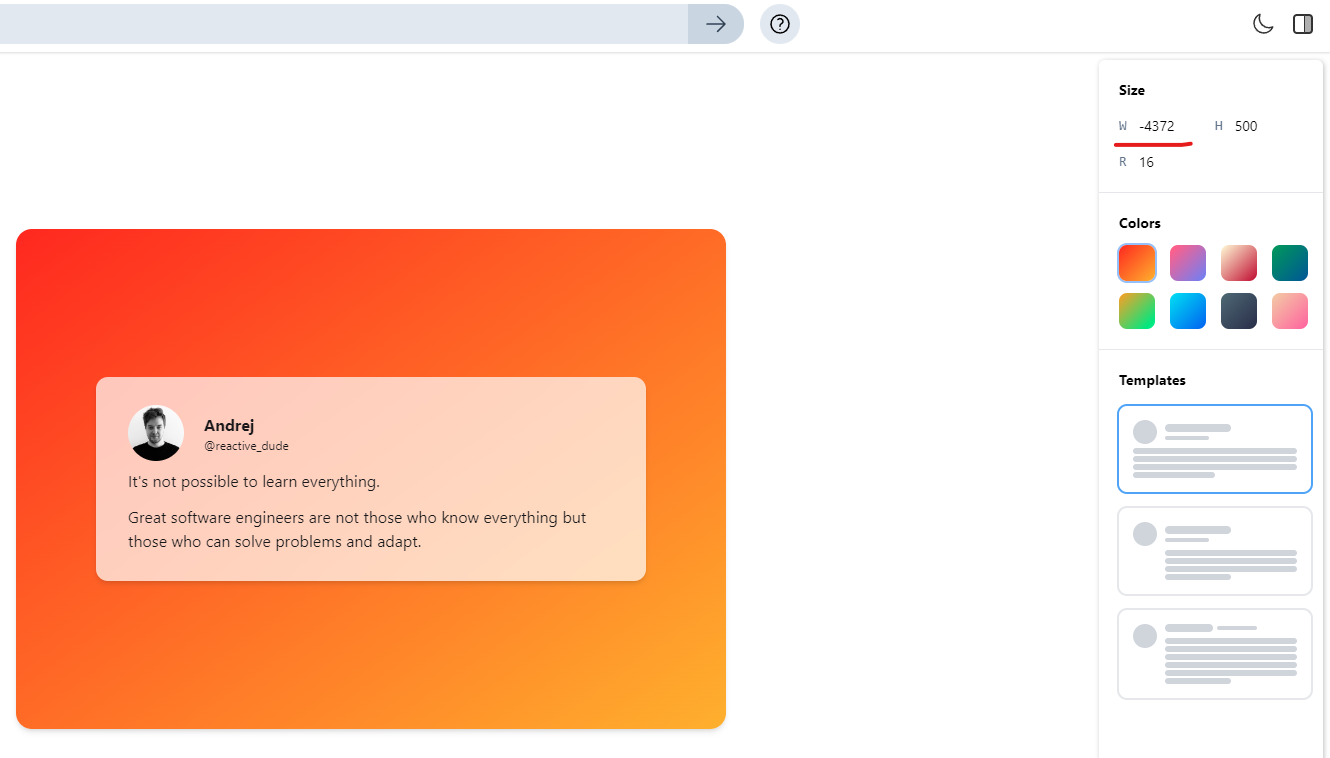Viewport: 1330px width, 758px height.
Task: Select the green gradient color swatch
Action: [x=1137, y=310]
